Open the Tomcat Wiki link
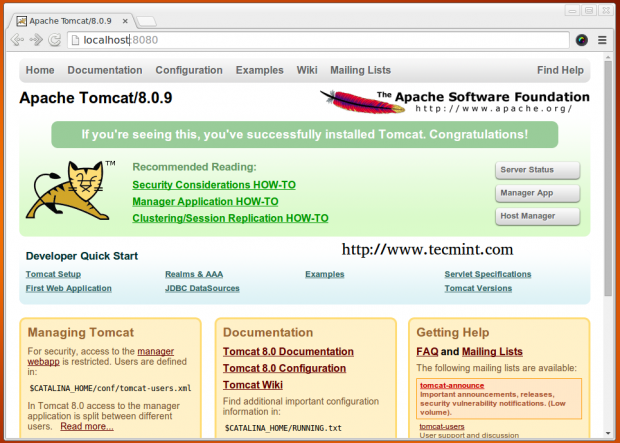620x443 pixels. click(x=253, y=384)
